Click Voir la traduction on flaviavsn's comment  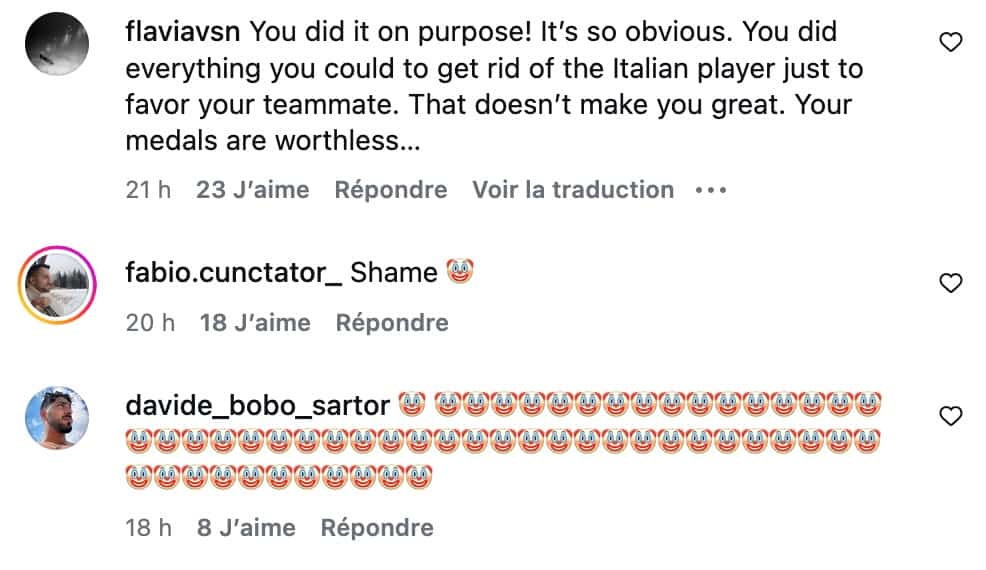(573, 190)
